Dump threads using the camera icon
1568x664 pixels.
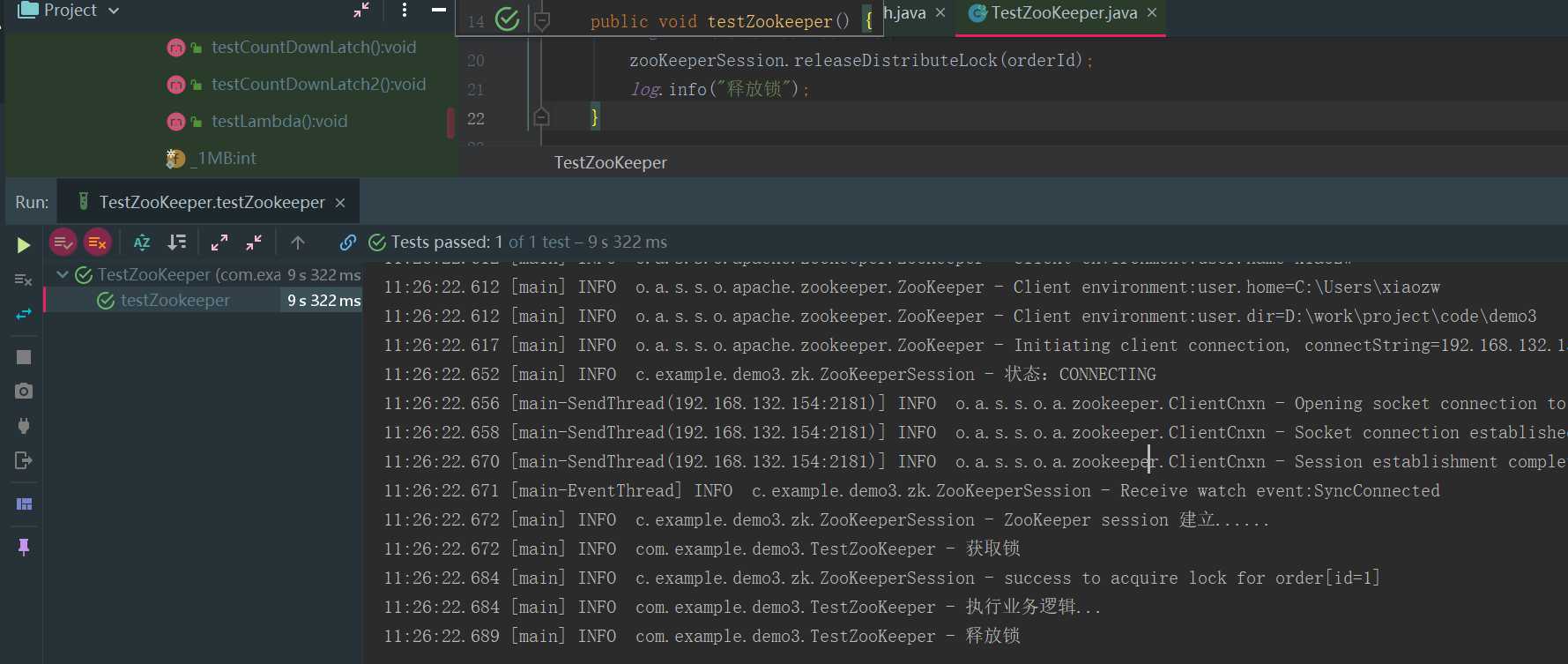click(x=24, y=391)
